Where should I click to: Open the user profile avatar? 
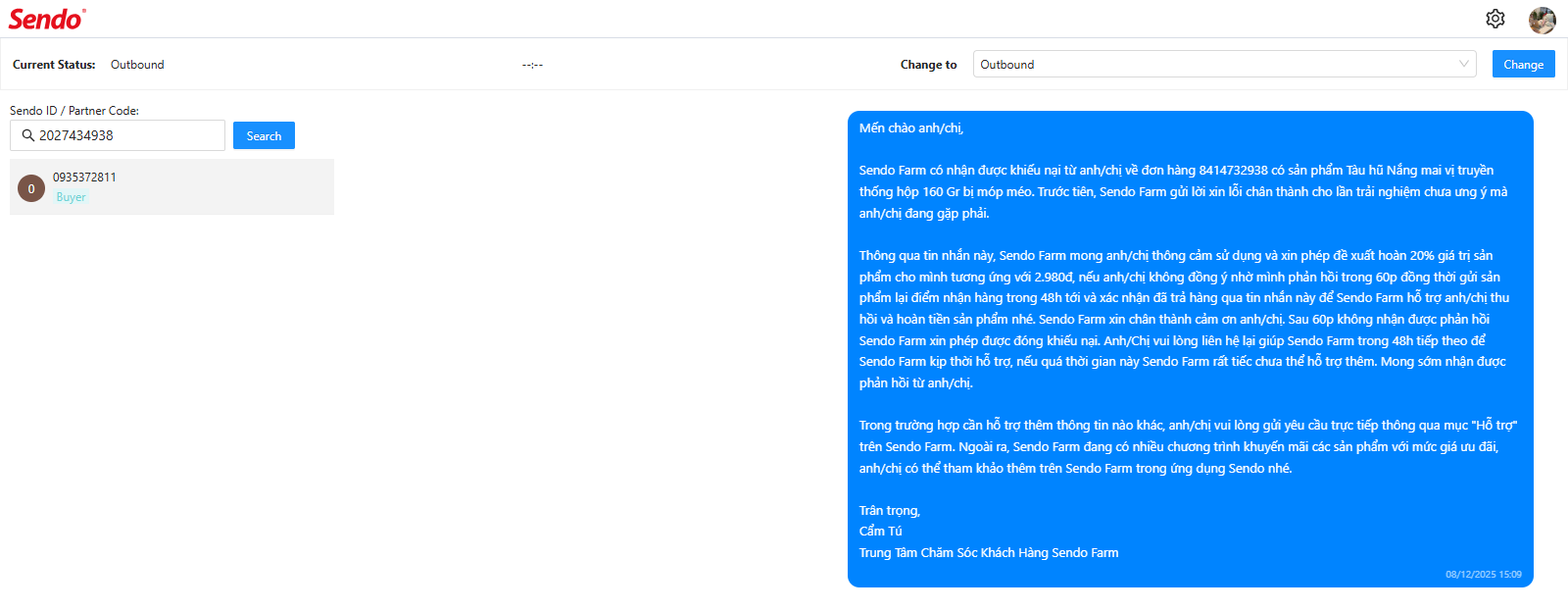[x=1542, y=20]
